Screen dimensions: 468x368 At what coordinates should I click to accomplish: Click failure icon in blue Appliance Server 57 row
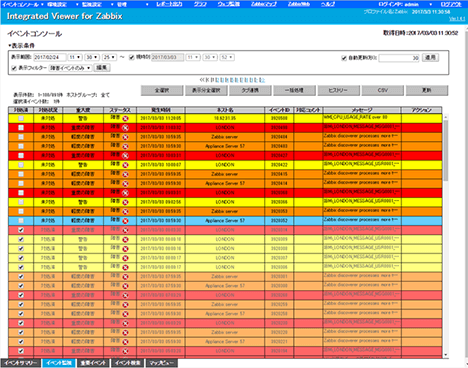[125, 221]
